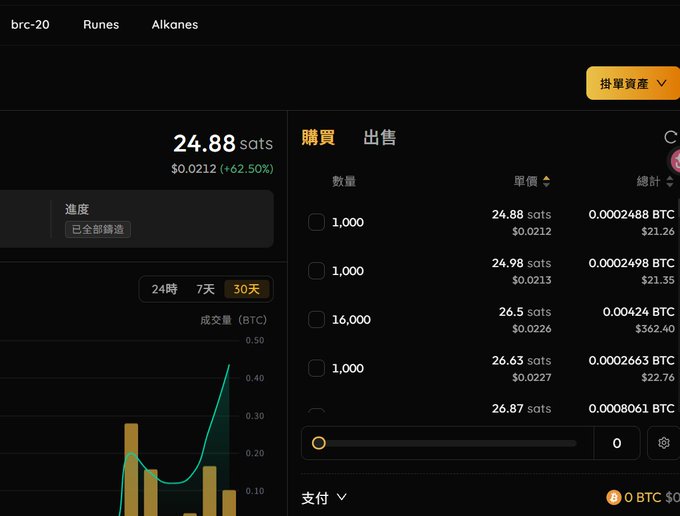This screenshot has height=516, width=680.
Task: Select the 24時 chart range
Action: [164, 289]
